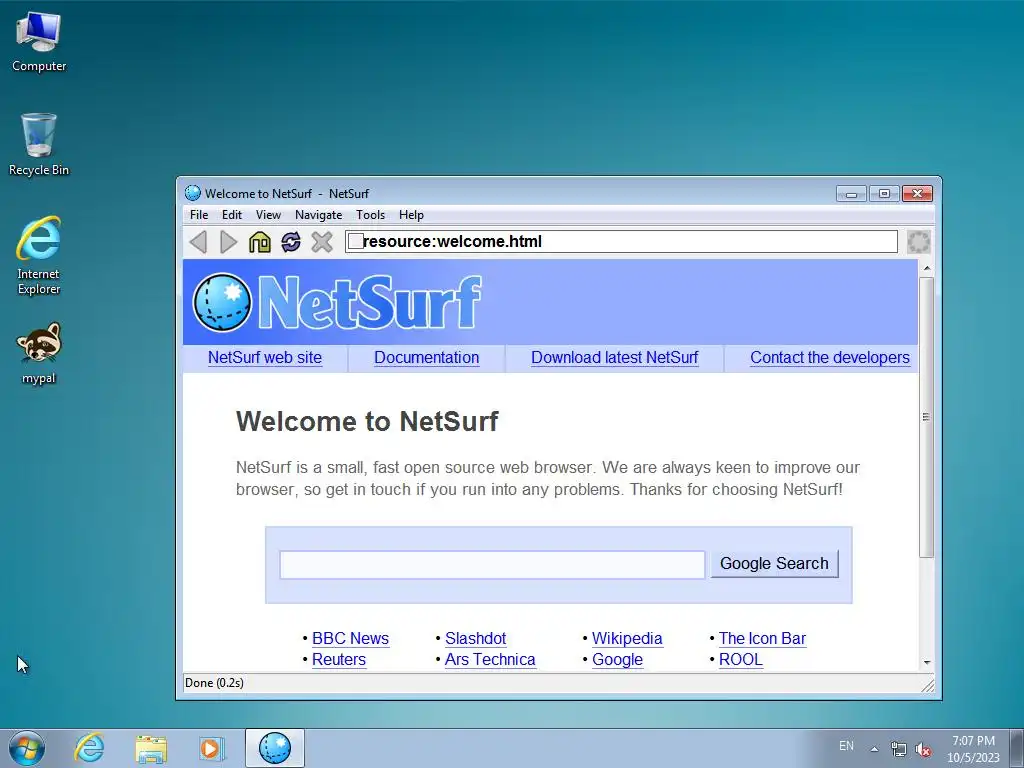Click the NetSurf globe logo on the page
Screen dimensions: 1024x768
click(222, 302)
